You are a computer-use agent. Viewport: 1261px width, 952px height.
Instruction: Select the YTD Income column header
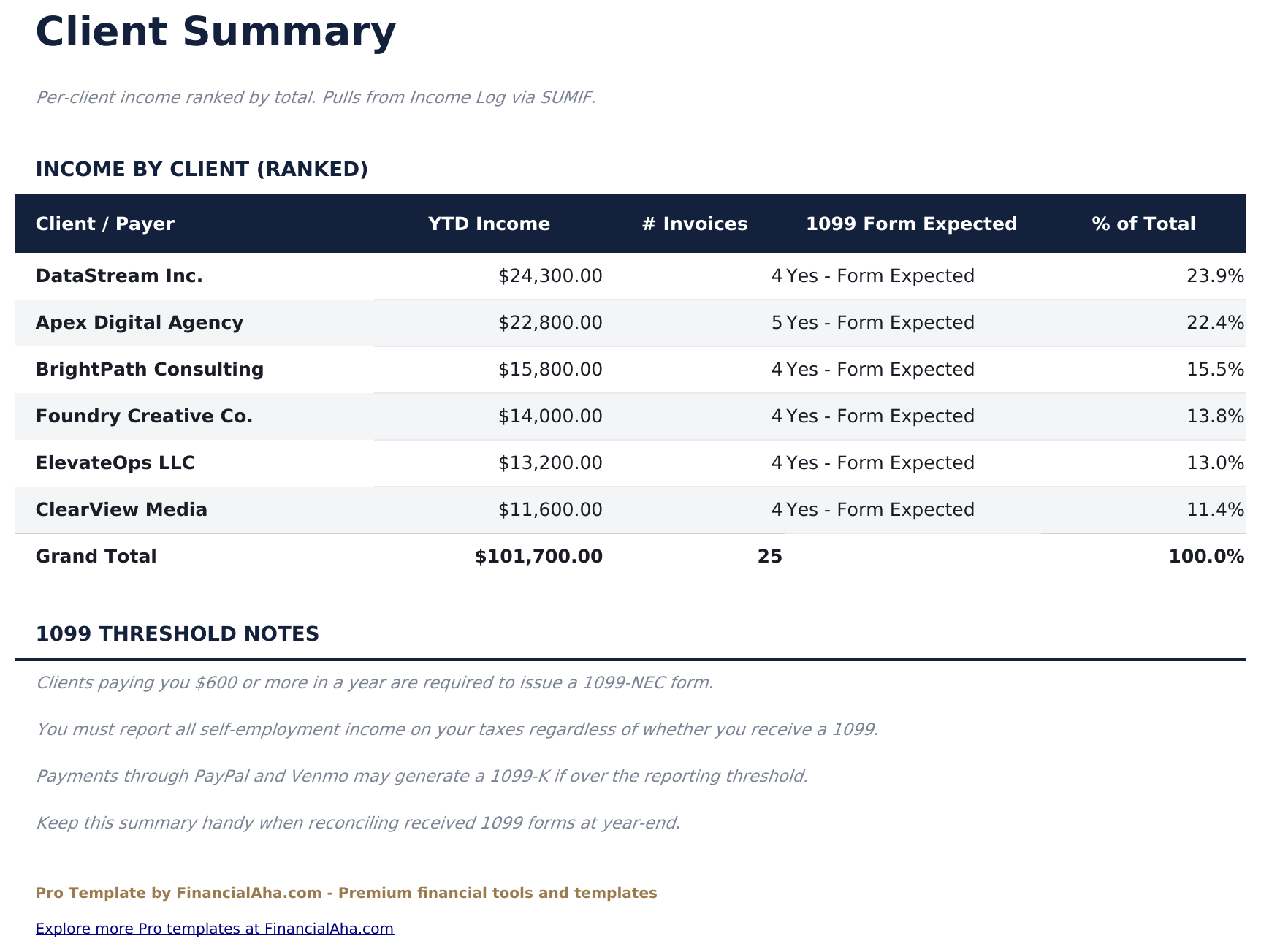pos(489,224)
